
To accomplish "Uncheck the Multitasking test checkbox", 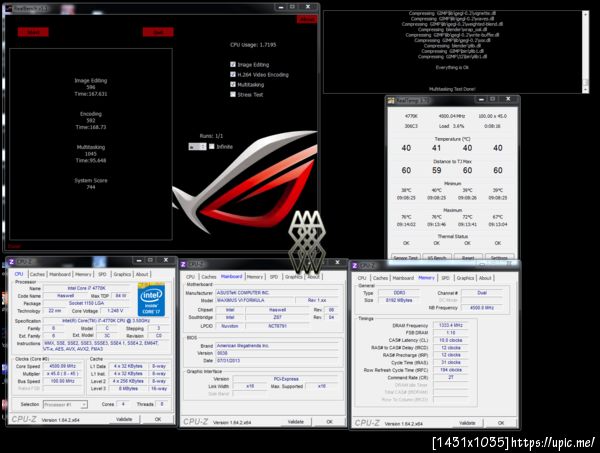I will tap(233, 84).
